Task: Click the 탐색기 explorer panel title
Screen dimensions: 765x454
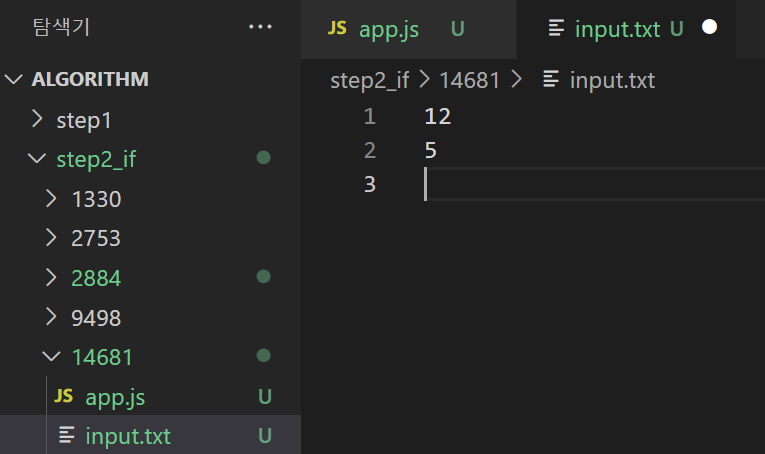Action: 61,27
